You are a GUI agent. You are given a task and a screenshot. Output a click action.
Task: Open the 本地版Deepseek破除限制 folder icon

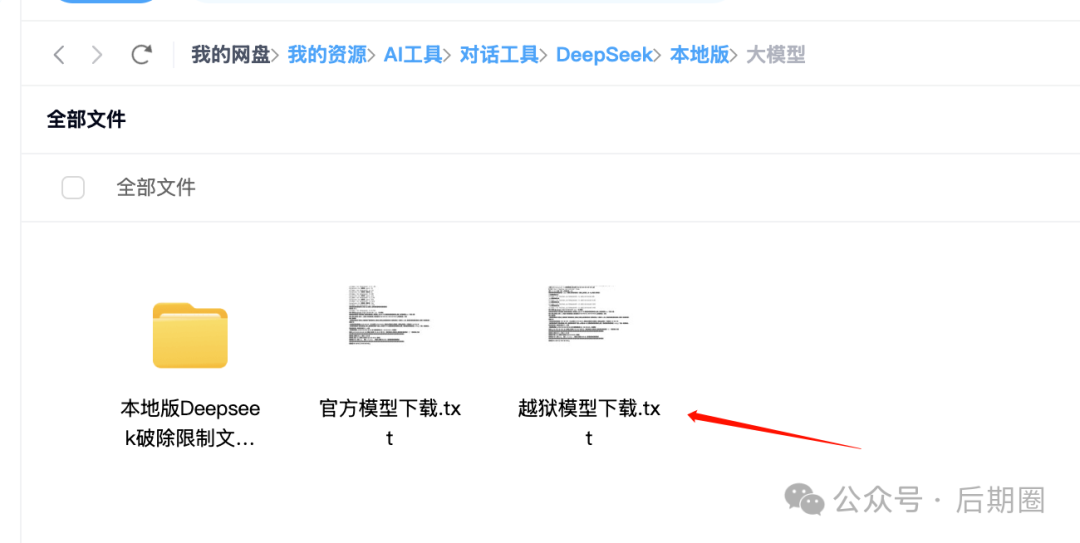click(190, 335)
